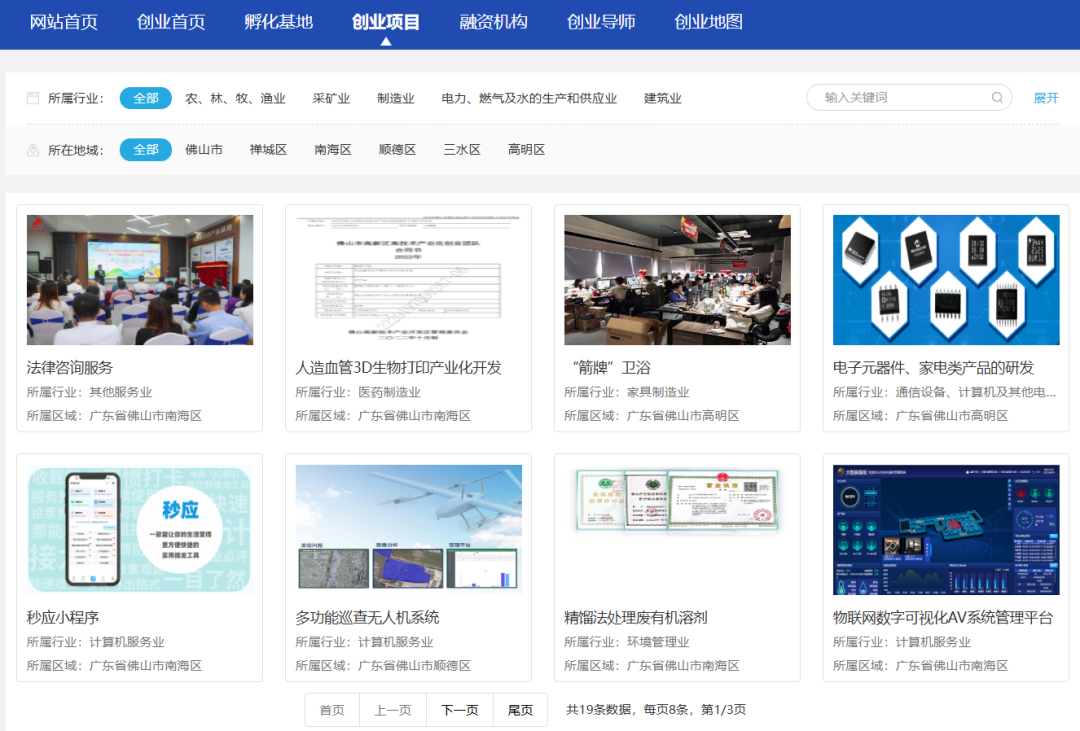Filter by 农、林、牧、渔业 industry
This screenshot has width=1080, height=731.
tap(235, 99)
